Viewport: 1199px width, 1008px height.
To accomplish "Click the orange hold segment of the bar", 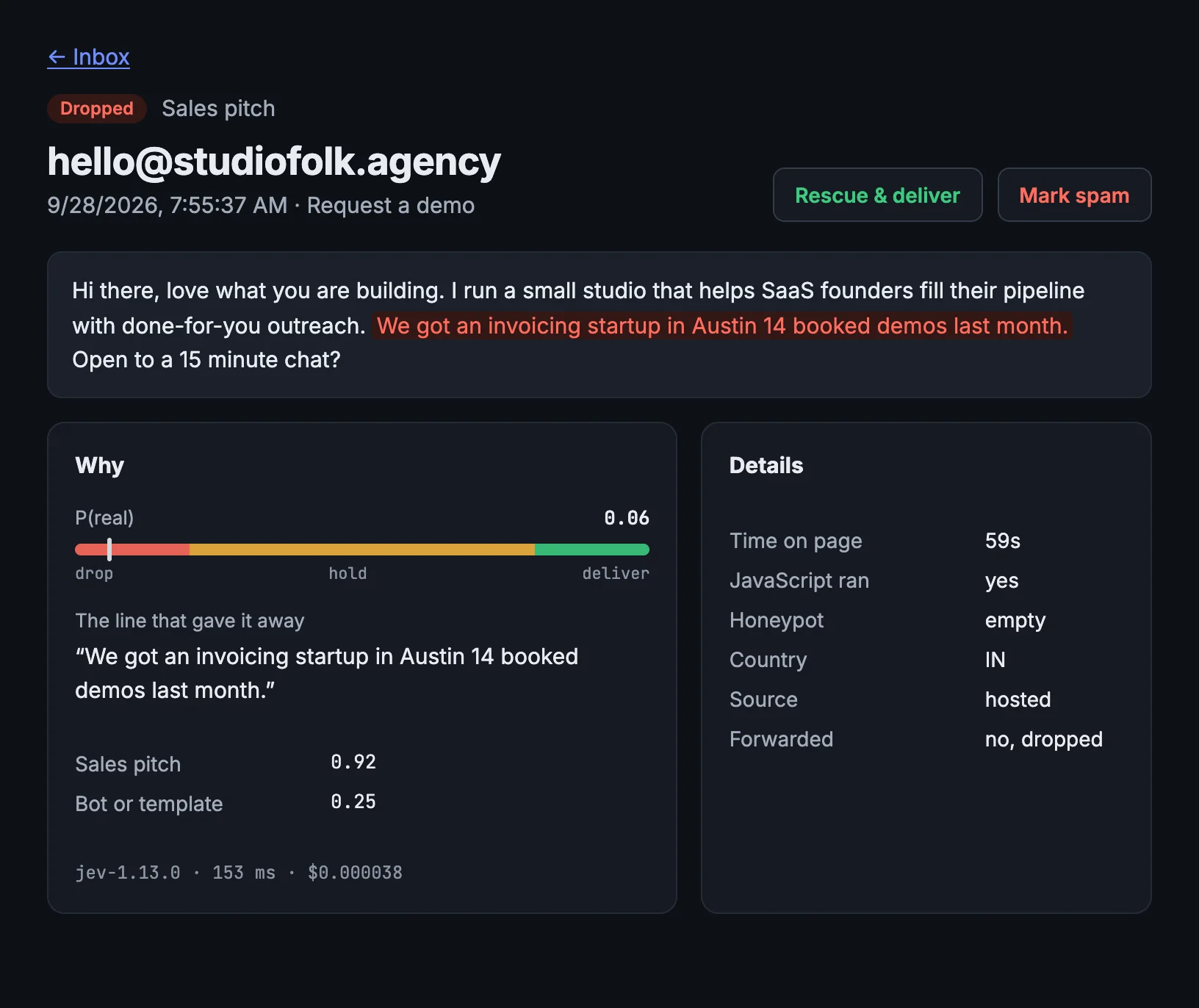I will pyautogui.click(x=362, y=550).
